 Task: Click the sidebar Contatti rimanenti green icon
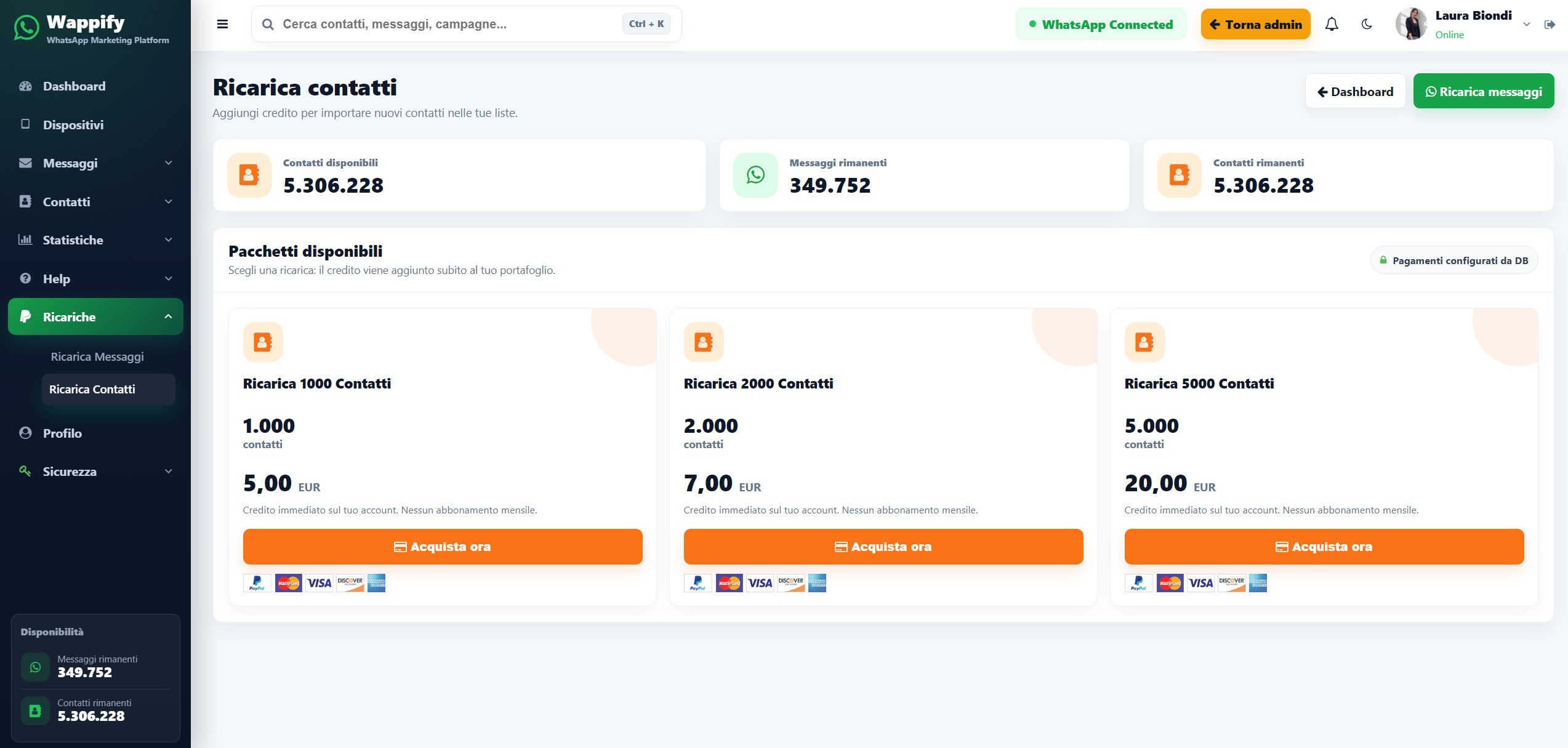click(35, 710)
